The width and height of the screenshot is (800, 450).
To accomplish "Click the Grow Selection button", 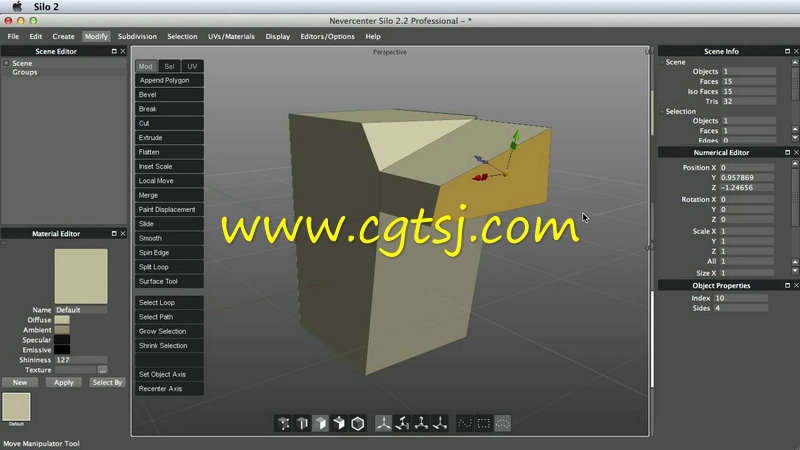I will 169,331.
